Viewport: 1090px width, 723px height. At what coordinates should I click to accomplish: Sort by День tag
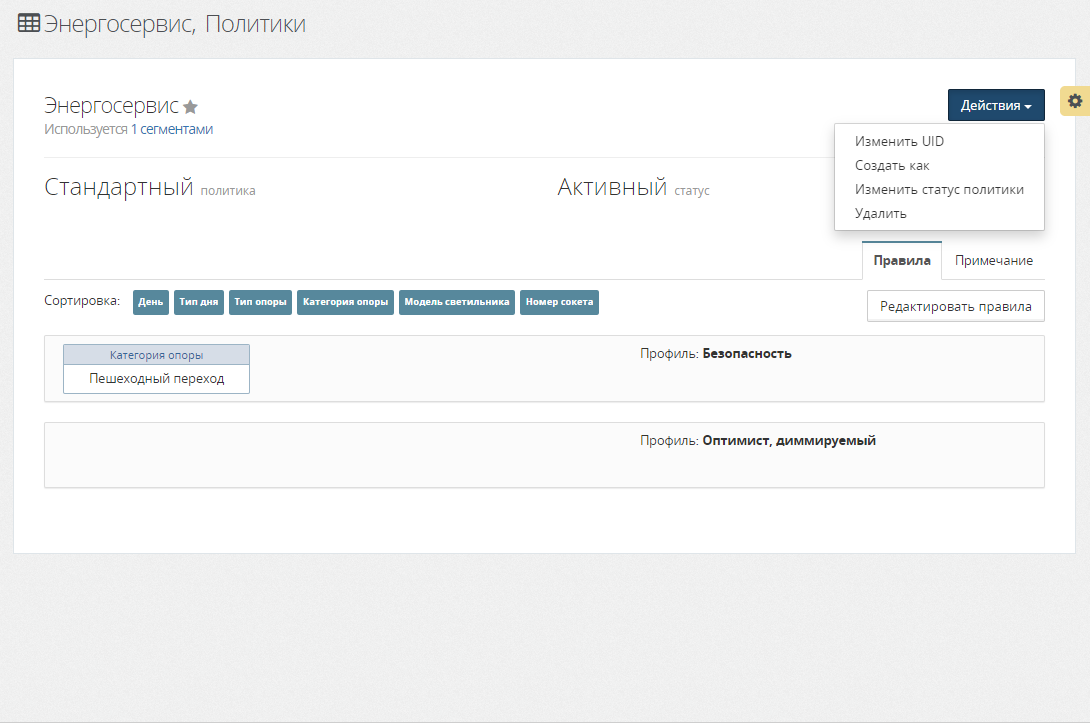151,302
